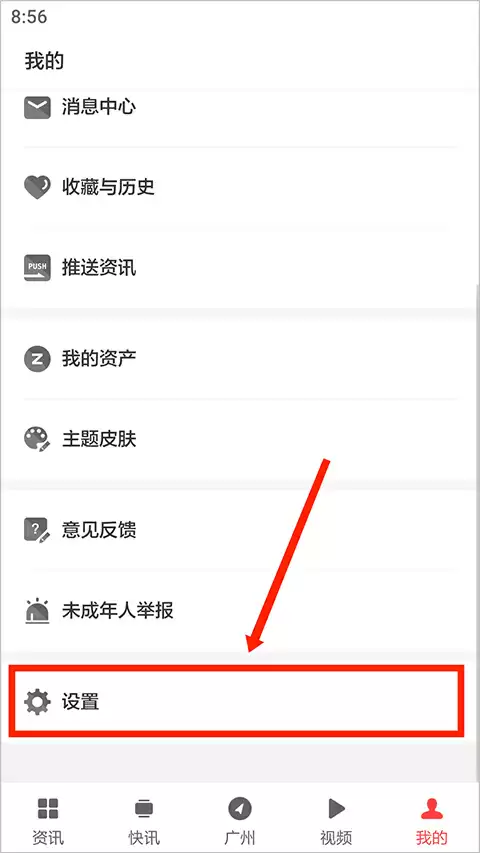This screenshot has height=853, width=480.
Task: Open 我的资产 assets page
Action: (x=240, y=358)
